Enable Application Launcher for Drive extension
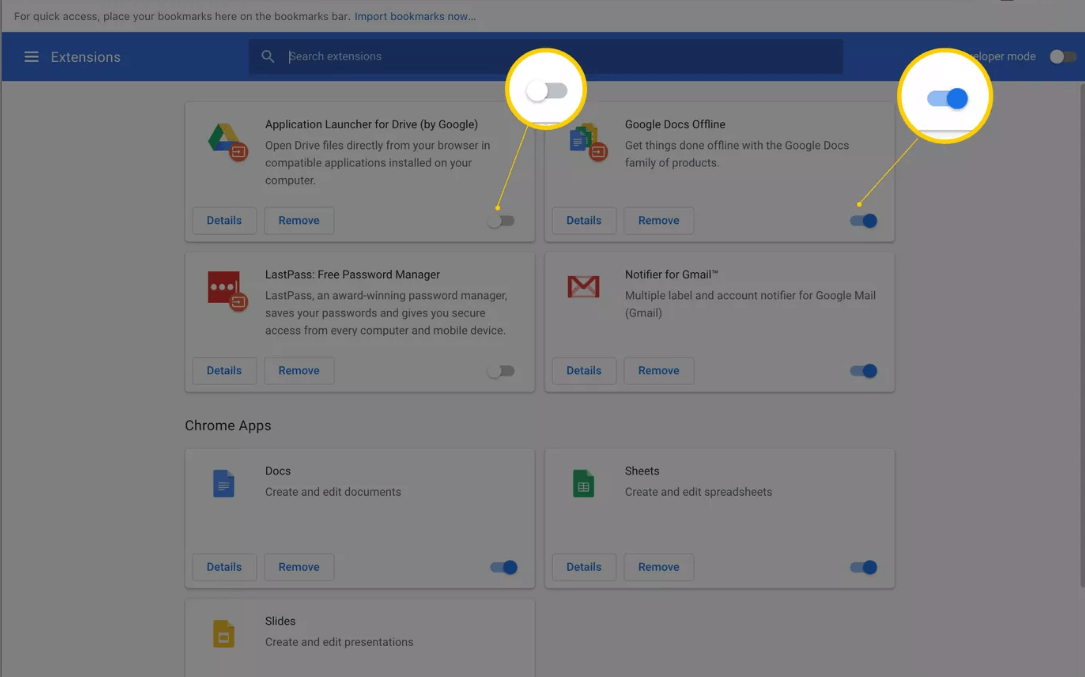Image resolution: width=1085 pixels, height=677 pixels. click(x=501, y=221)
